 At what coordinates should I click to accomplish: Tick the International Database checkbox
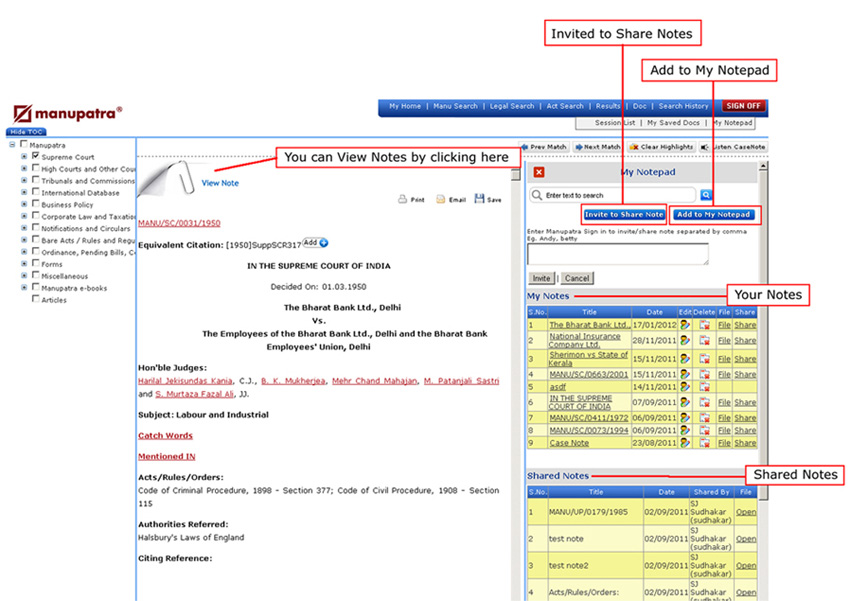36,192
